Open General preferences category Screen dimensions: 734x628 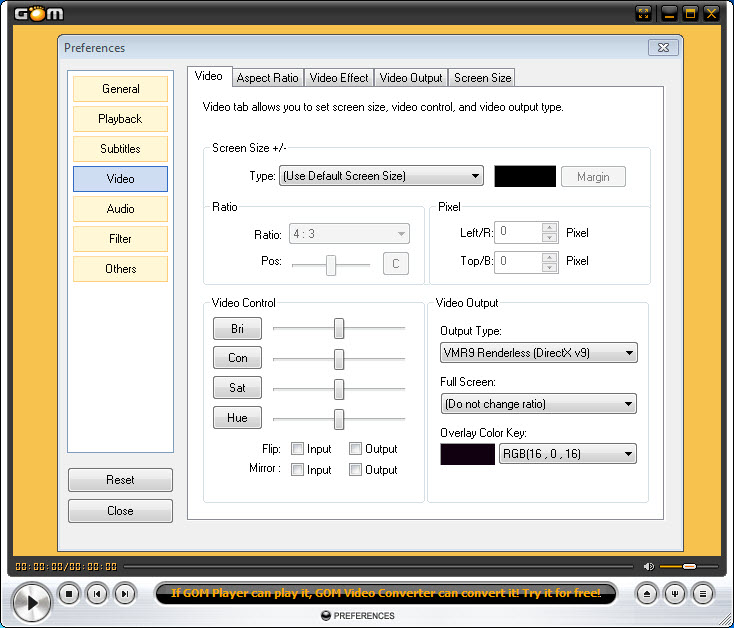point(120,89)
